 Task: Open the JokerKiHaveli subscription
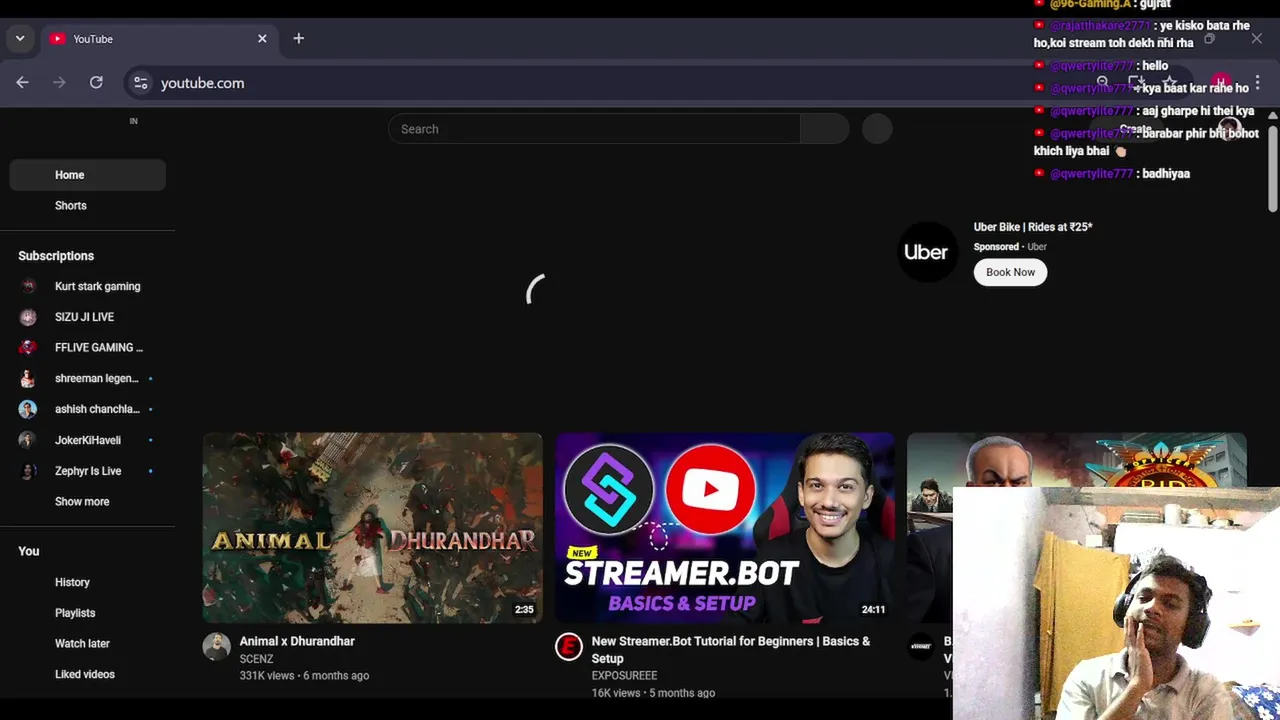(88, 440)
